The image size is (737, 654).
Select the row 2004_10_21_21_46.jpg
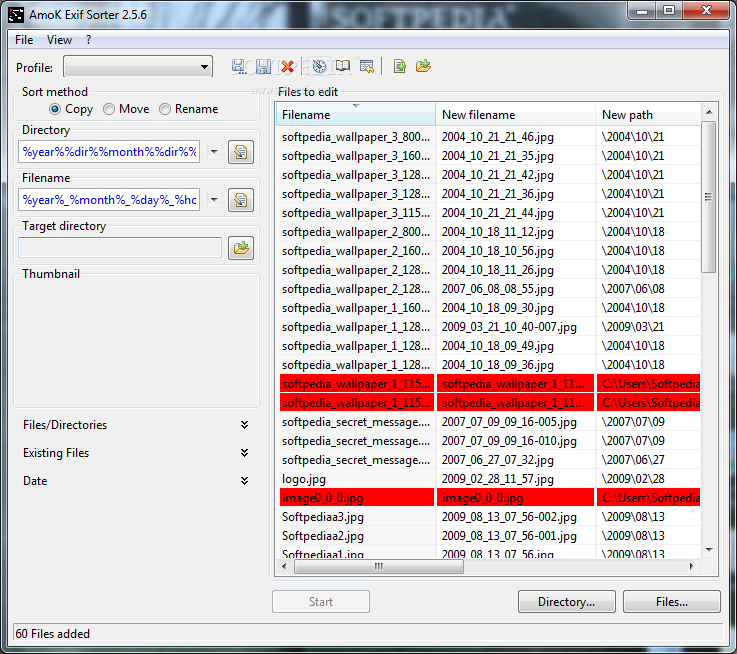[488, 137]
